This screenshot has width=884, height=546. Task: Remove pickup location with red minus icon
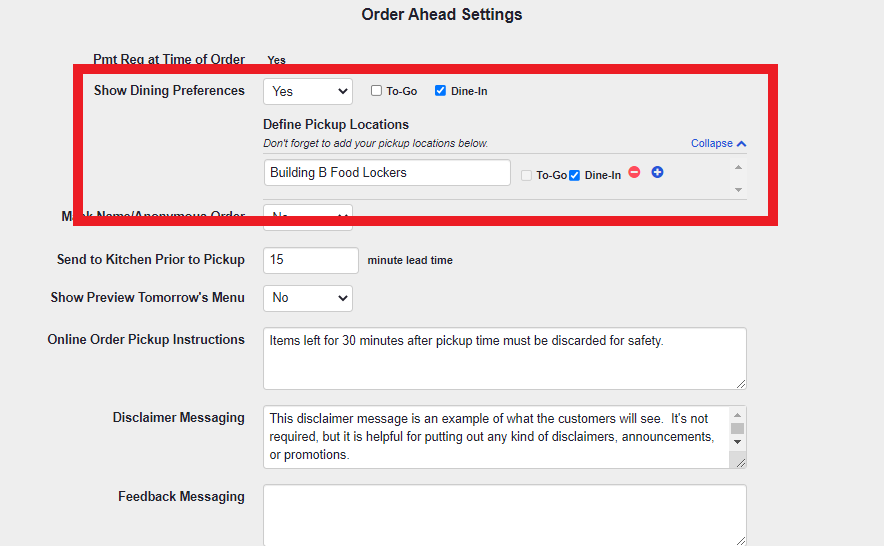pos(634,173)
